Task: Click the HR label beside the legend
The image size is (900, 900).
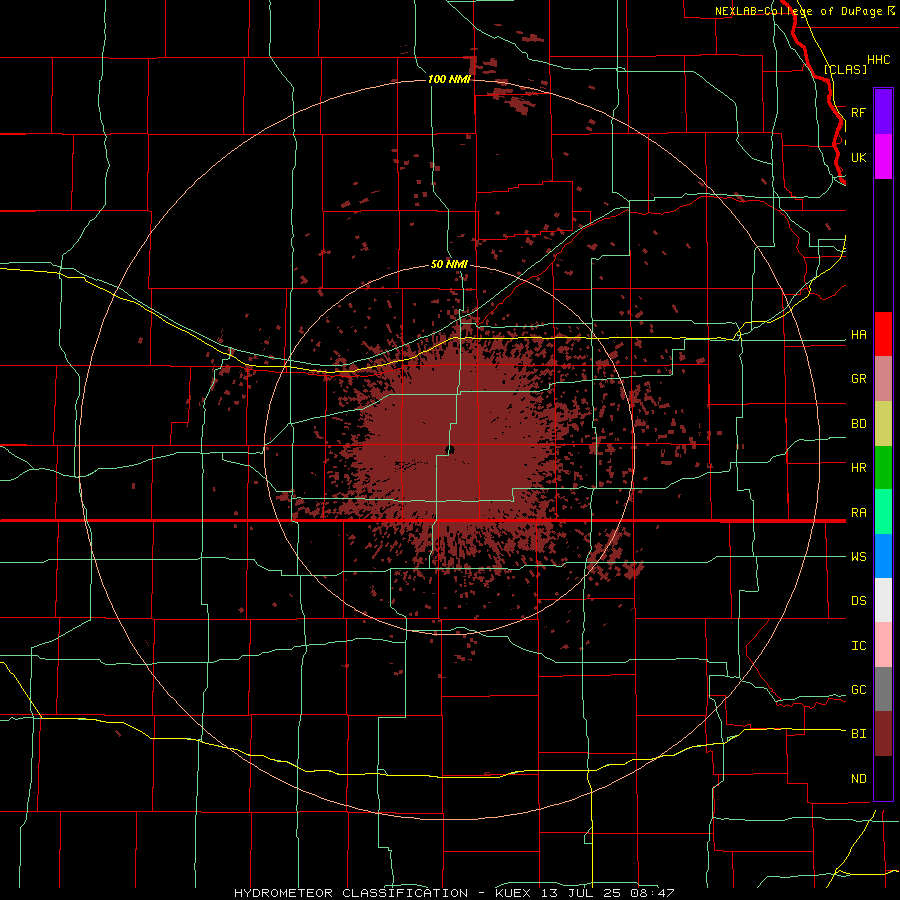Action: (858, 468)
